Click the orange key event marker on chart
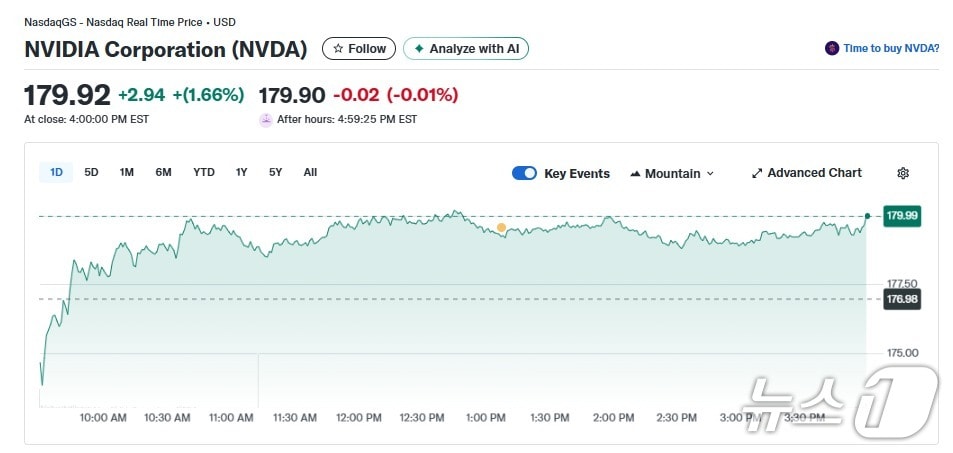The image size is (953, 453). pos(501,228)
